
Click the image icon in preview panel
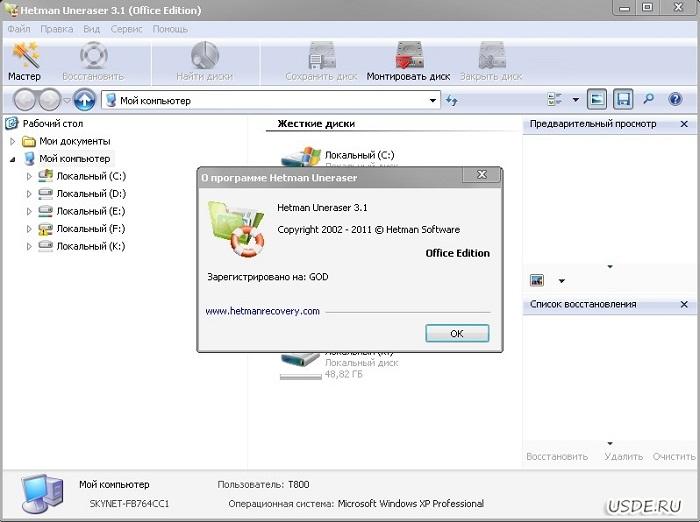[x=536, y=280]
